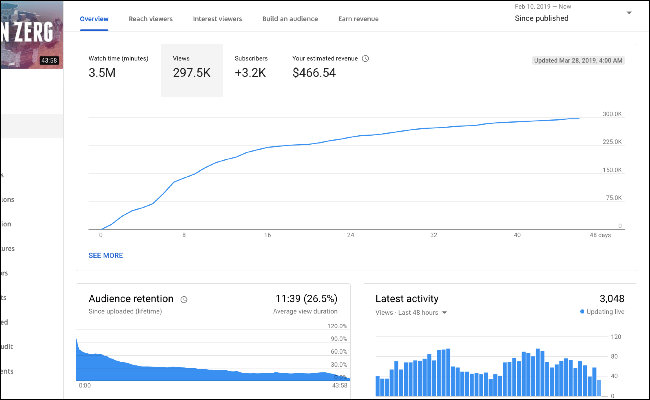The width and height of the screenshot is (650, 400).
Task: Switch to the Reach viewers tab
Action: 150,19
